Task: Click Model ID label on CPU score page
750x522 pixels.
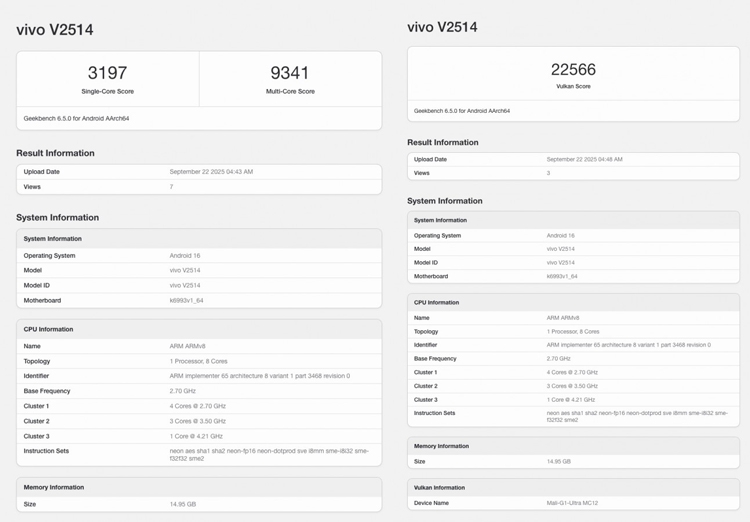Action: pyautogui.click(x=36, y=286)
